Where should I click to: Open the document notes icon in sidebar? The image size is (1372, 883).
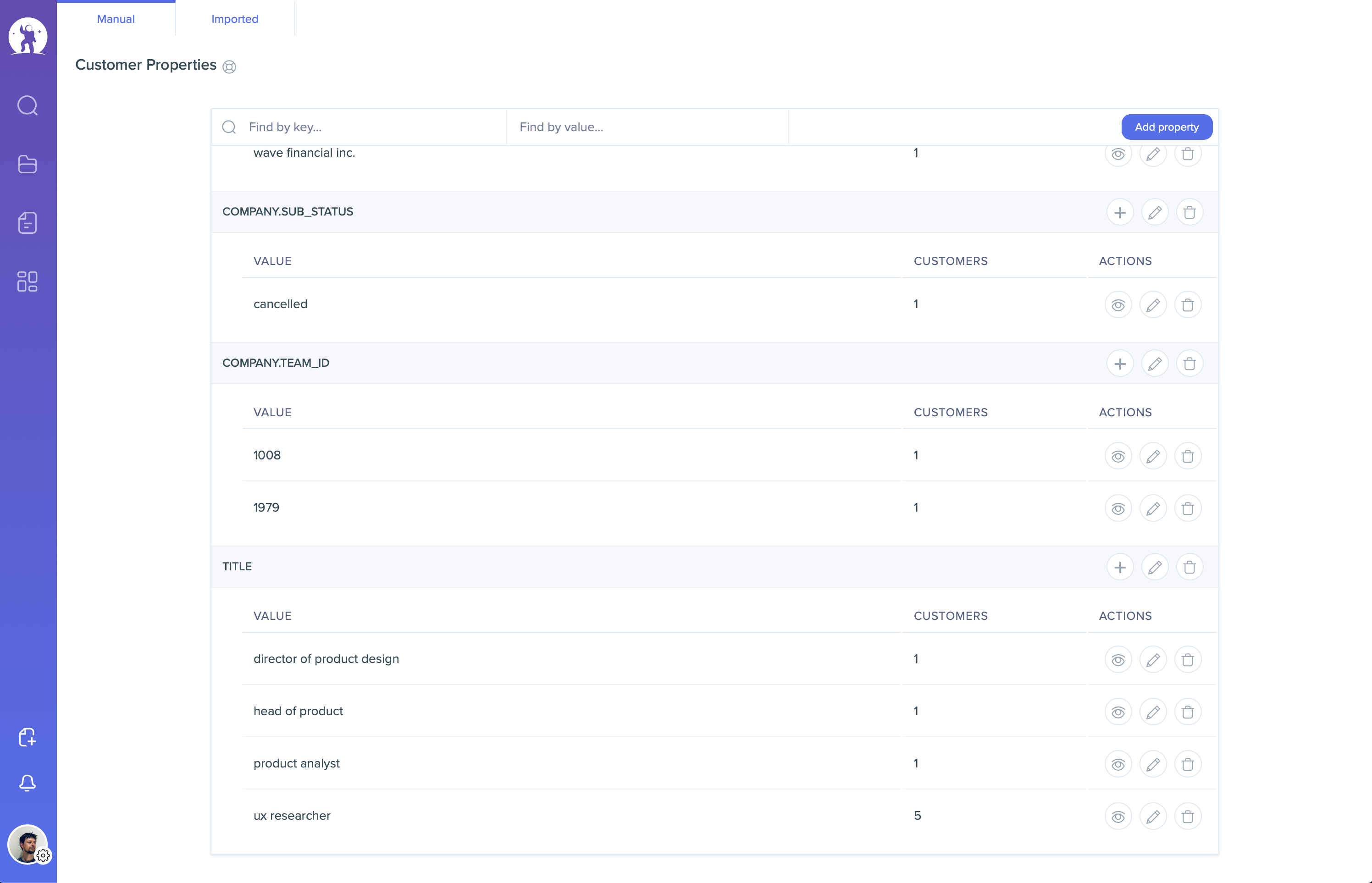[x=28, y=222]
